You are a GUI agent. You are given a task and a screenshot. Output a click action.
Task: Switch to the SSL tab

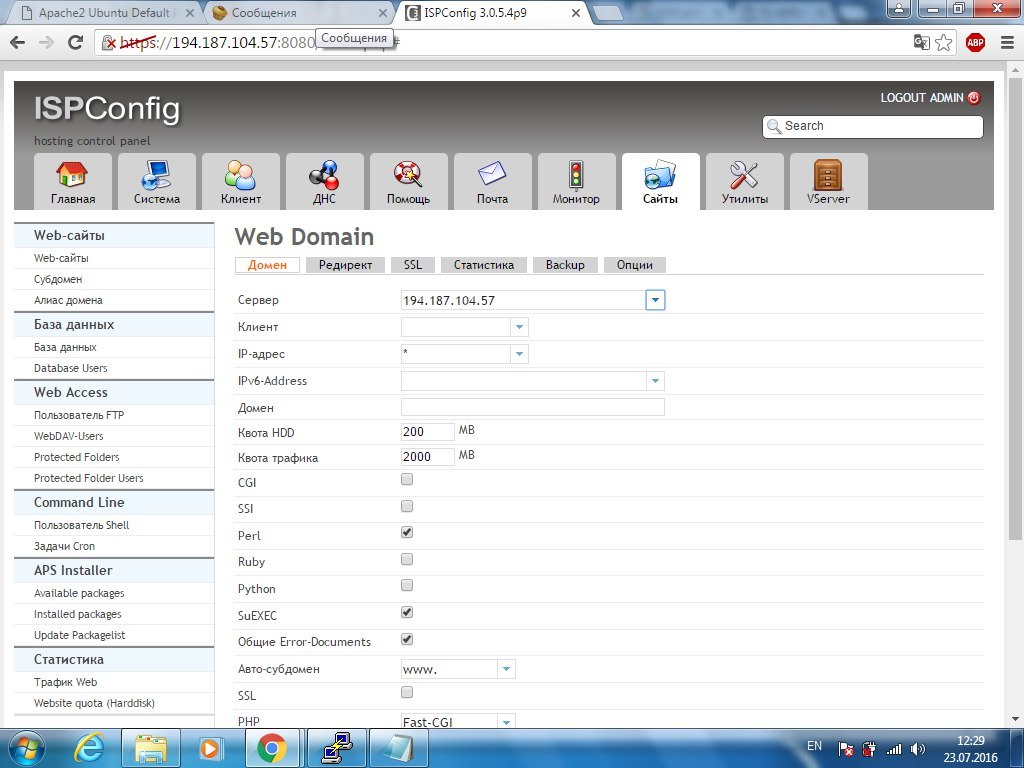(x=413, y=264)
